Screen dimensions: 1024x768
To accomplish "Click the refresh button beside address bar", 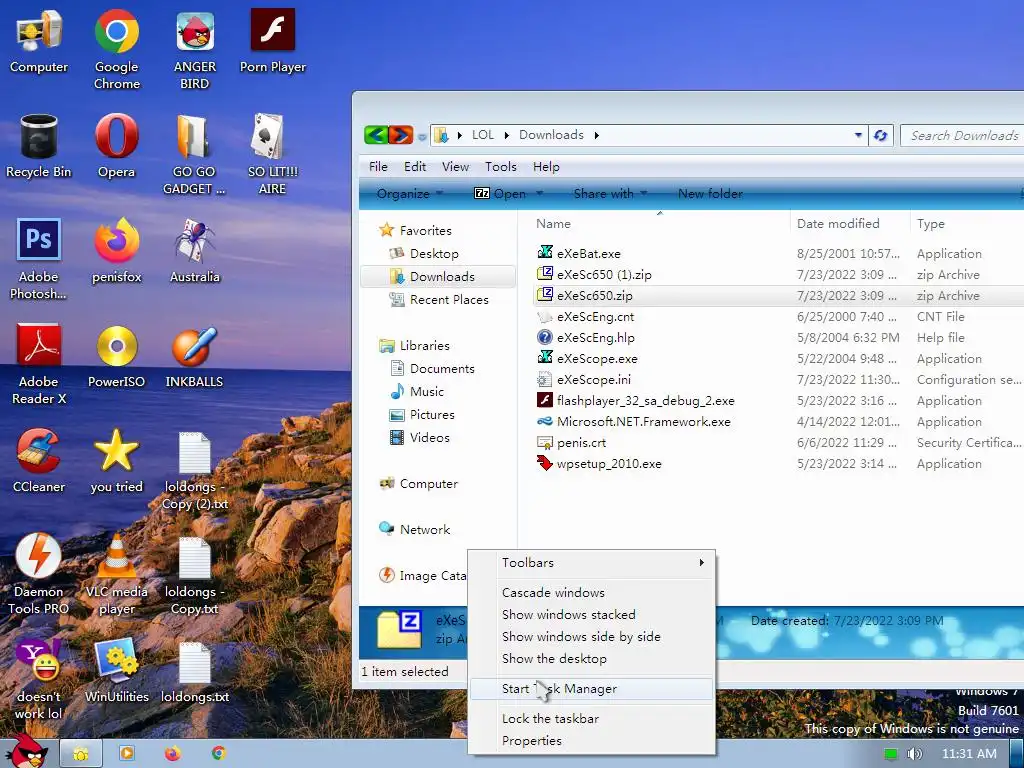I will 880,135.
